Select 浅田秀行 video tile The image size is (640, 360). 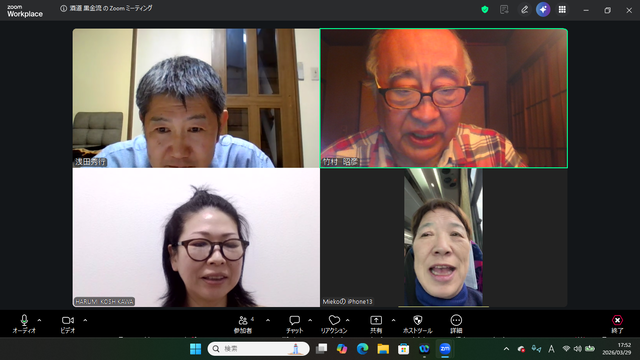point(196,98)
